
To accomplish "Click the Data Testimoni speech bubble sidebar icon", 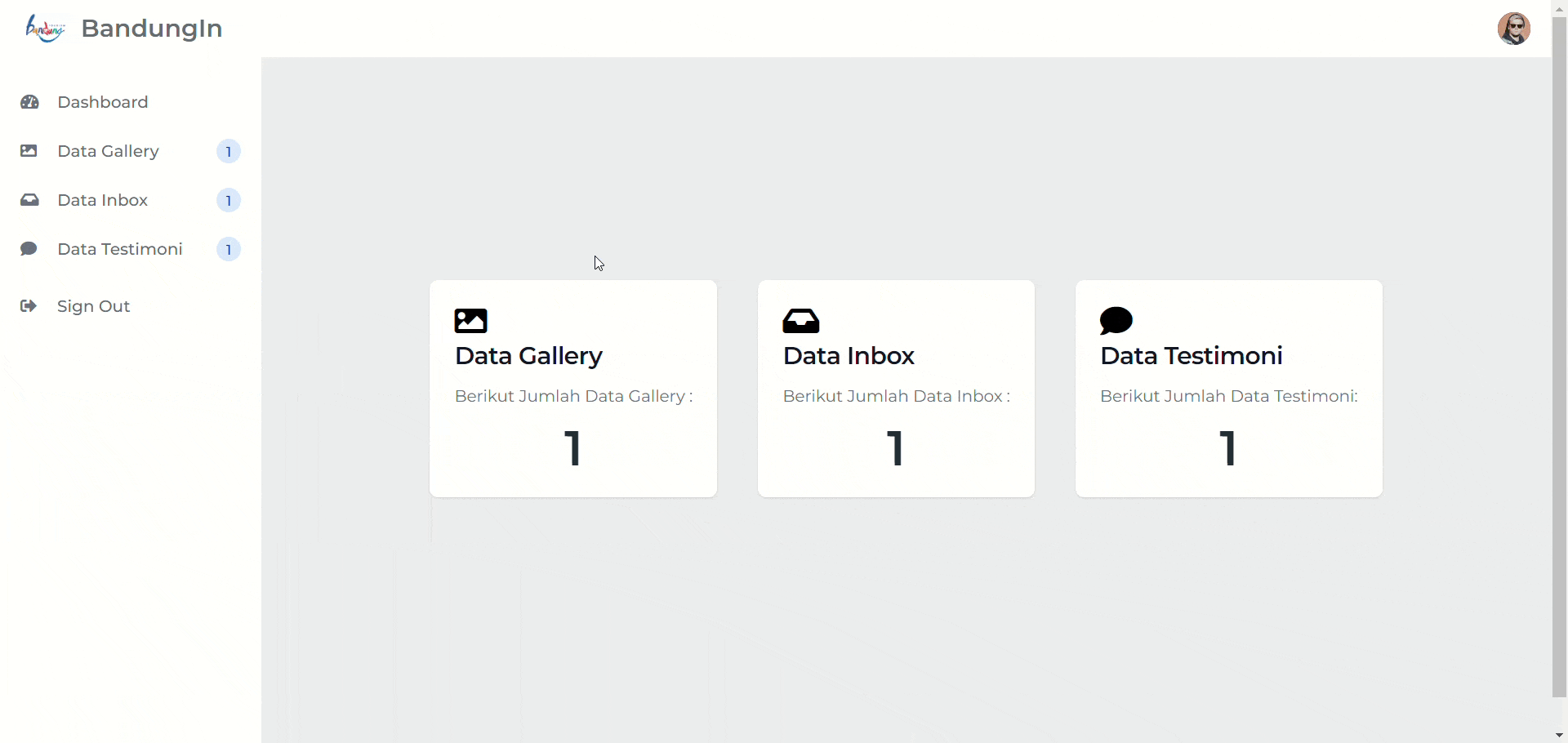I will click(x=29, y=249).
